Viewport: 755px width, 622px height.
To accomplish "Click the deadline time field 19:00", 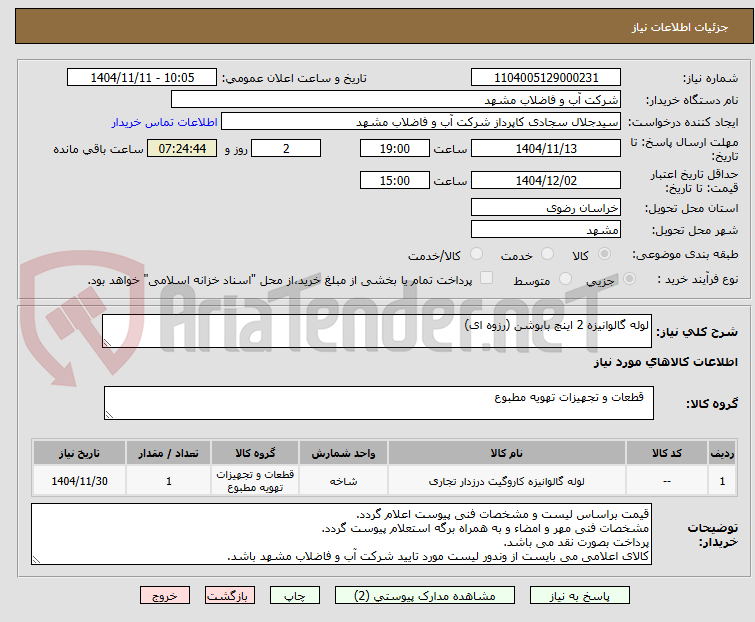I will 395,148.
